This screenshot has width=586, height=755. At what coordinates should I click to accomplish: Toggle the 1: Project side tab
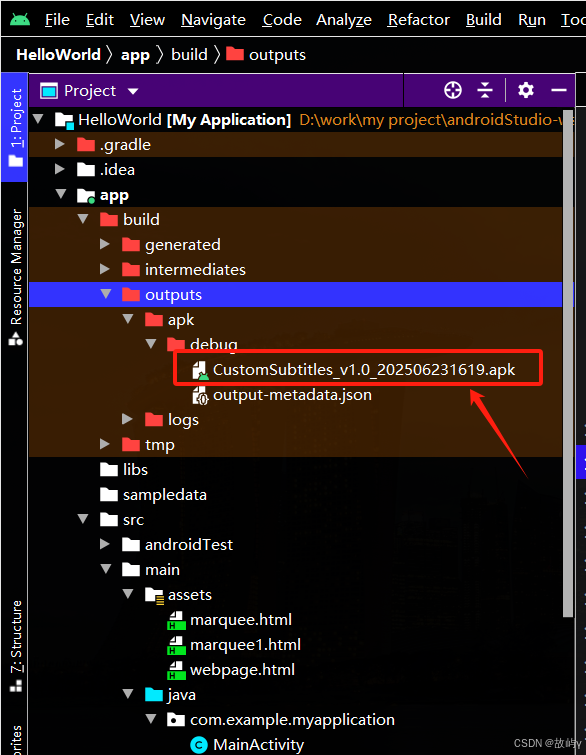[x=15, y=127]
